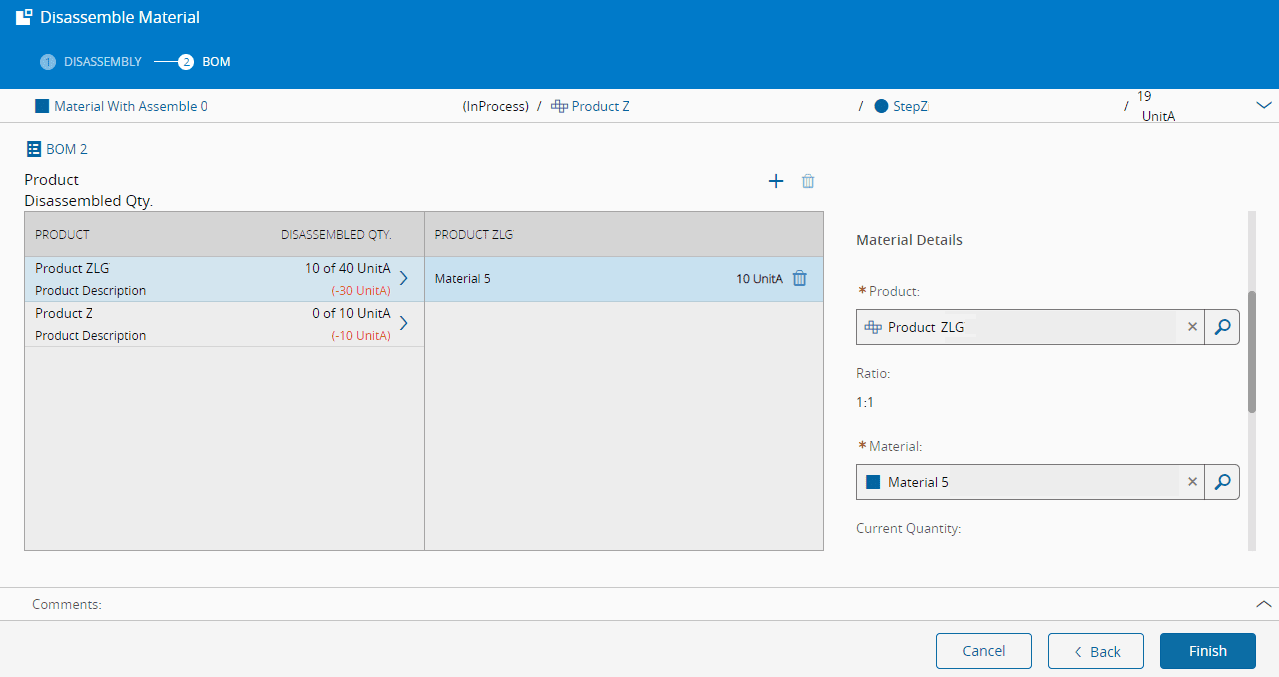Collapse the Comments section chevron
Image resolution: width=1279 pixels, height=677 pixels.
(1263, 604)
